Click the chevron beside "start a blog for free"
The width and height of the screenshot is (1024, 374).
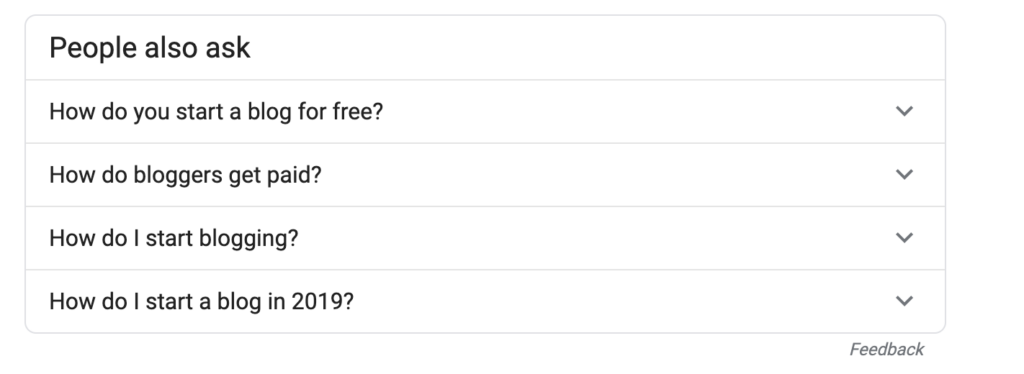pos(904,111)
